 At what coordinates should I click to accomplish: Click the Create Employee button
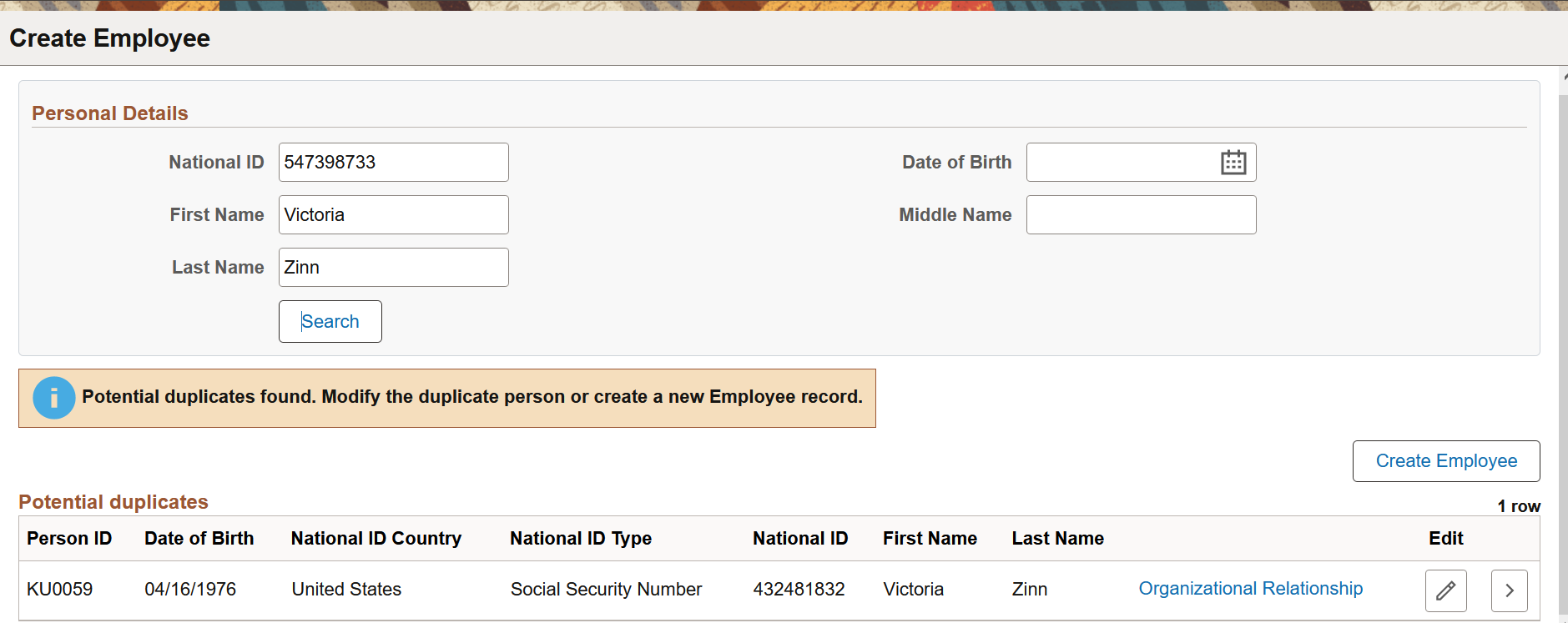[x=1445, y=461]
